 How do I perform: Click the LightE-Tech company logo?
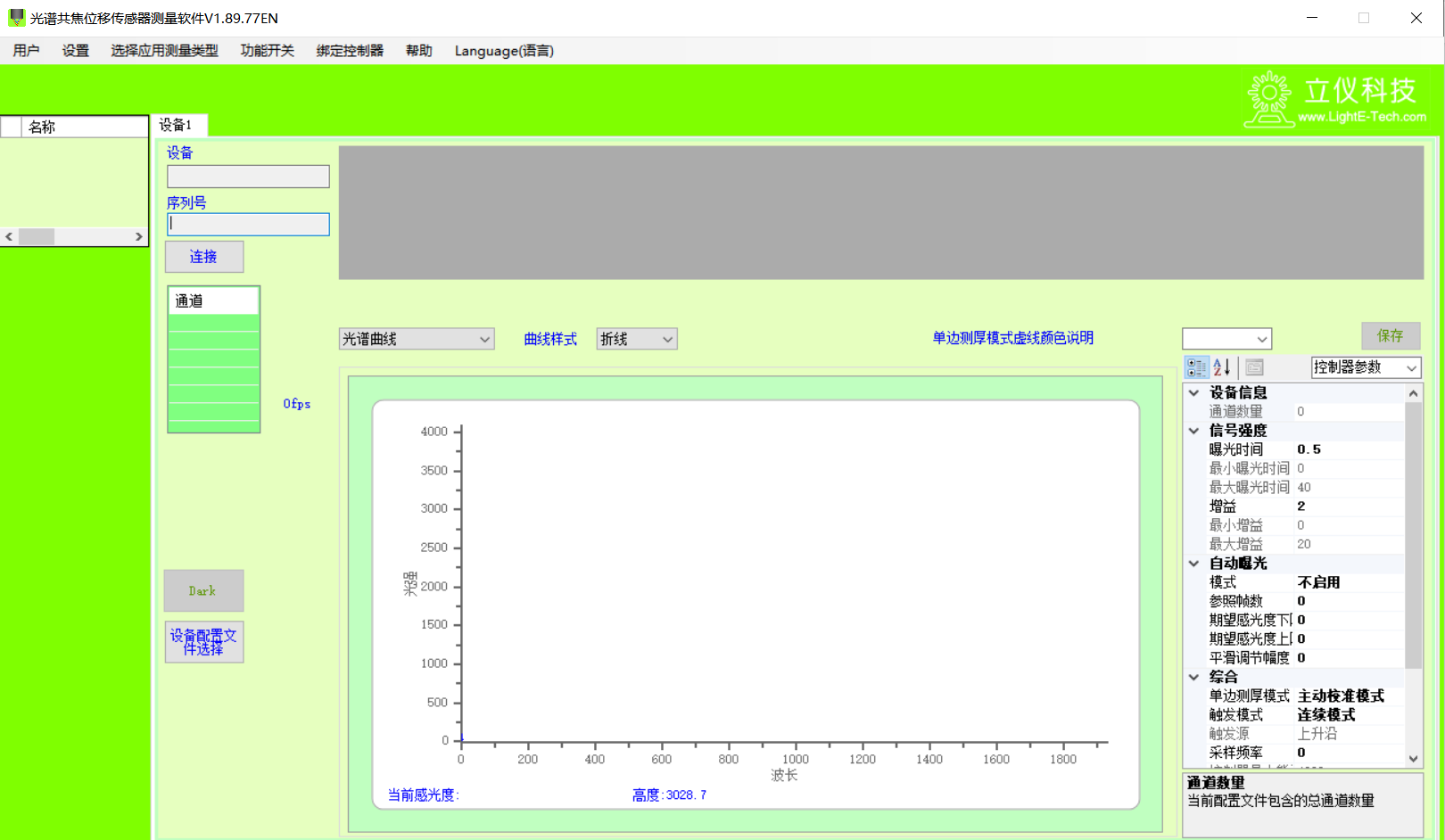click(1335, 100)
